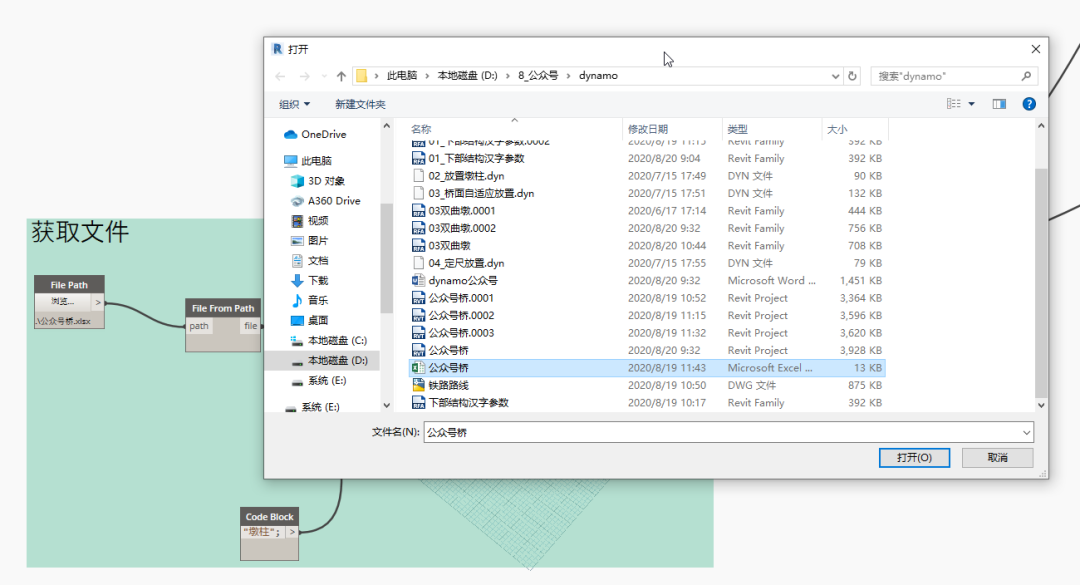Open 音乐 folder in sidebar

pos(309,300)
